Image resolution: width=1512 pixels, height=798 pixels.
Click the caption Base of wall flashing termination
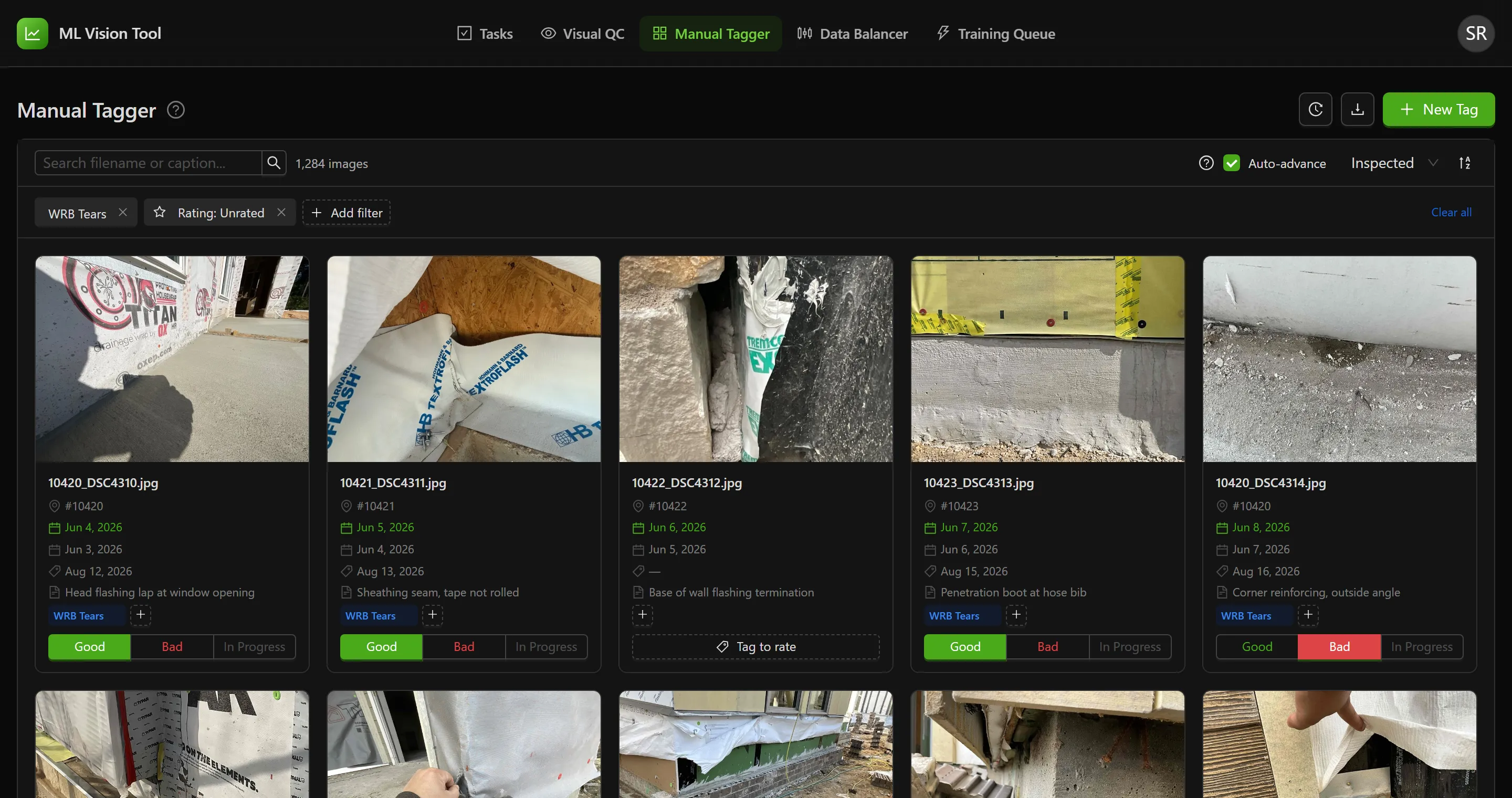[731, 593]
